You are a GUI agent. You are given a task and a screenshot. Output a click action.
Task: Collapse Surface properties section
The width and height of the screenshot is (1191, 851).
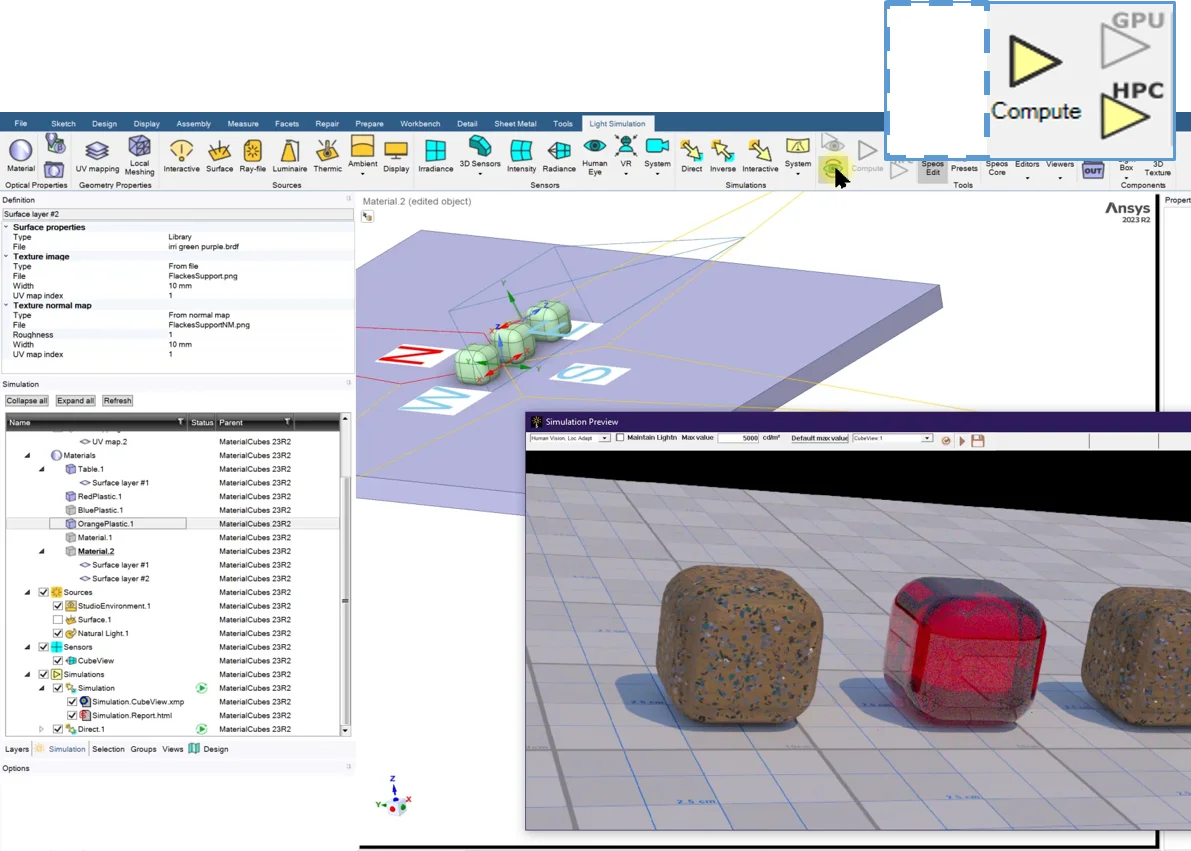[x=6, y=226]
